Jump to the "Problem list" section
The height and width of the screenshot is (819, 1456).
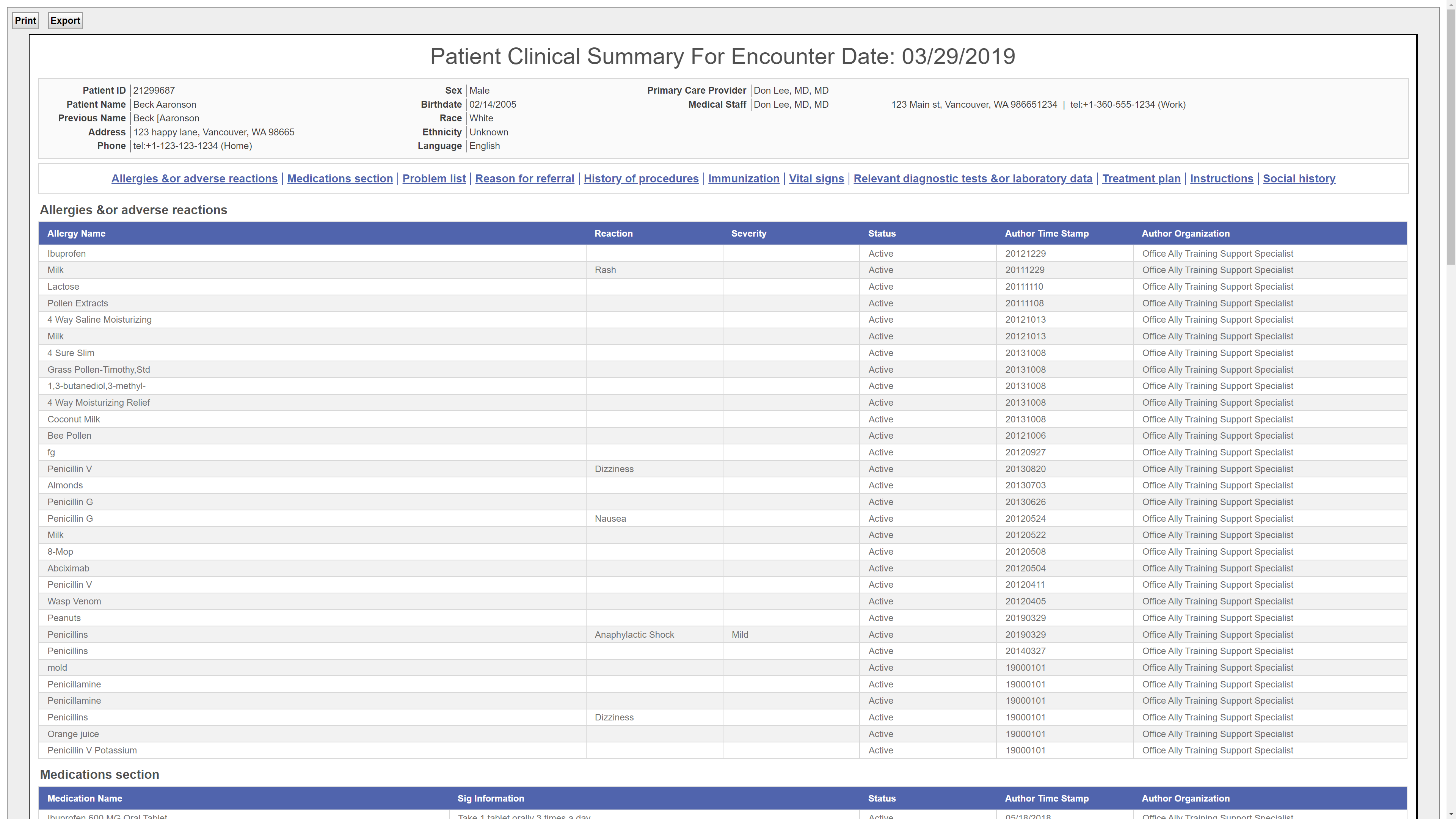tap(433, 178)
